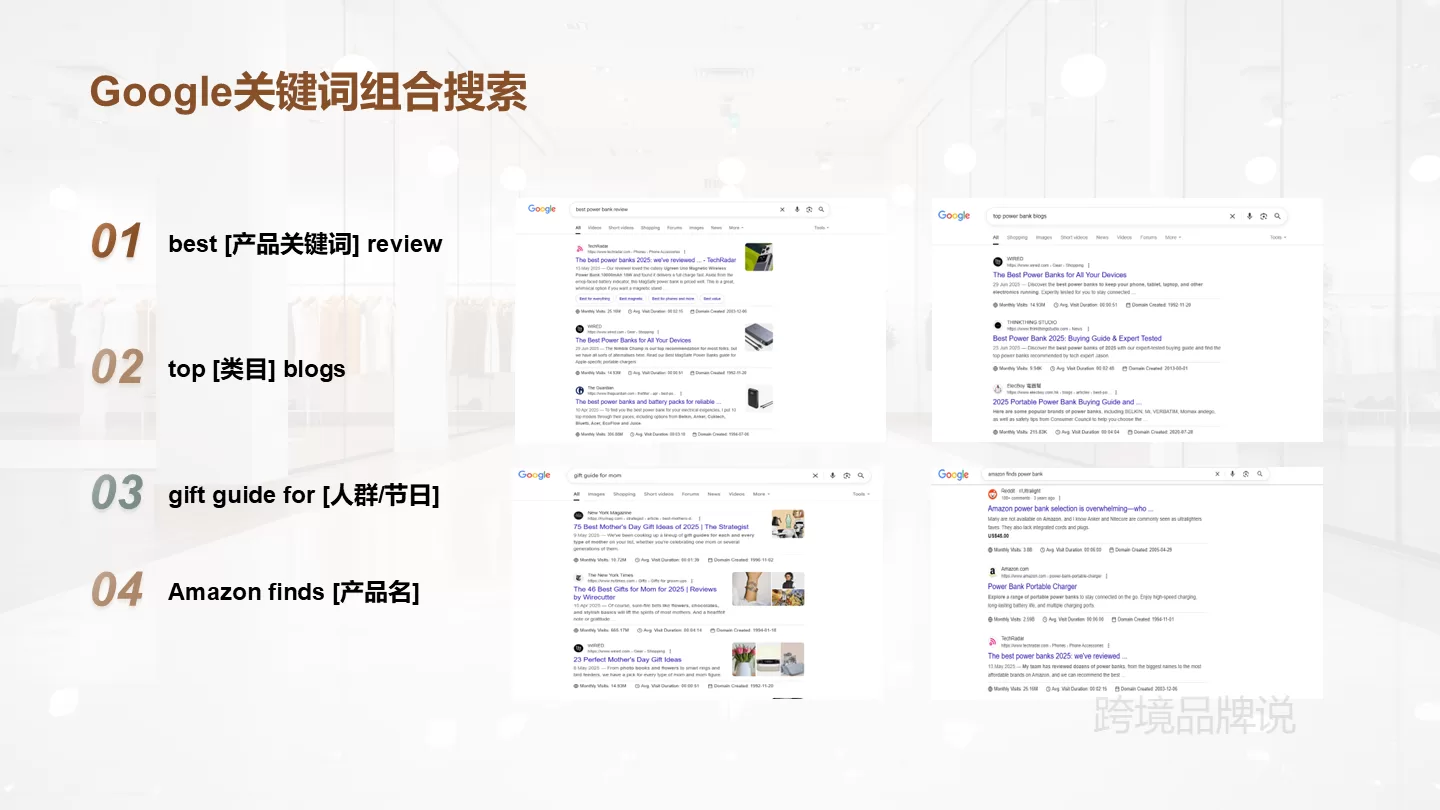Start voice search in 'best power bank review' window
The height and width of the screenshot is (810, 1440).
[797, 209]
